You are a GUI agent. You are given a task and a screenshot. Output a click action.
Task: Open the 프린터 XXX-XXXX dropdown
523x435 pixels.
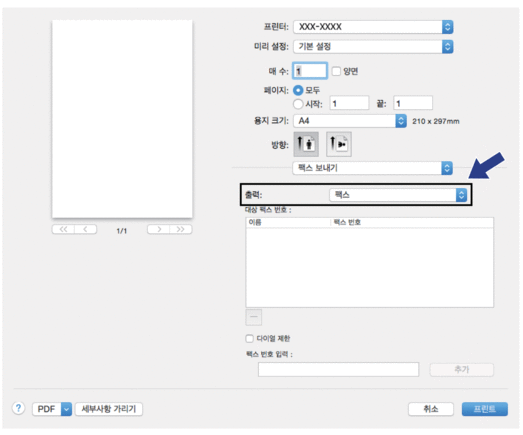click(373, 27)
